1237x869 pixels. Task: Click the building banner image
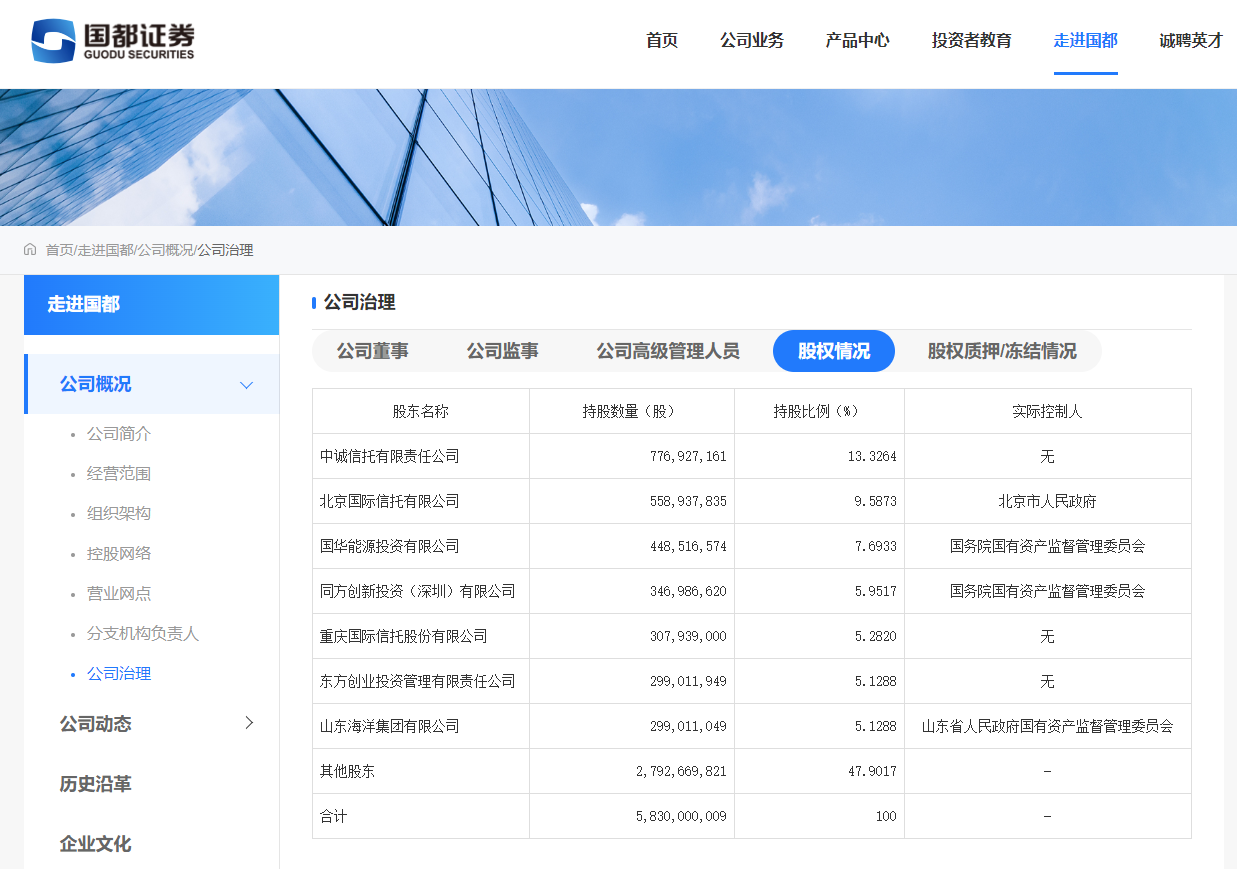tap(618, 157)
